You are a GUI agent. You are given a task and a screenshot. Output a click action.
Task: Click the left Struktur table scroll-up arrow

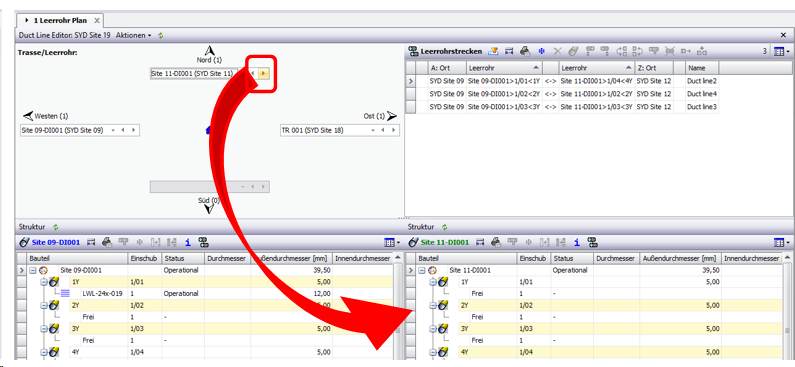pos(398,259)
